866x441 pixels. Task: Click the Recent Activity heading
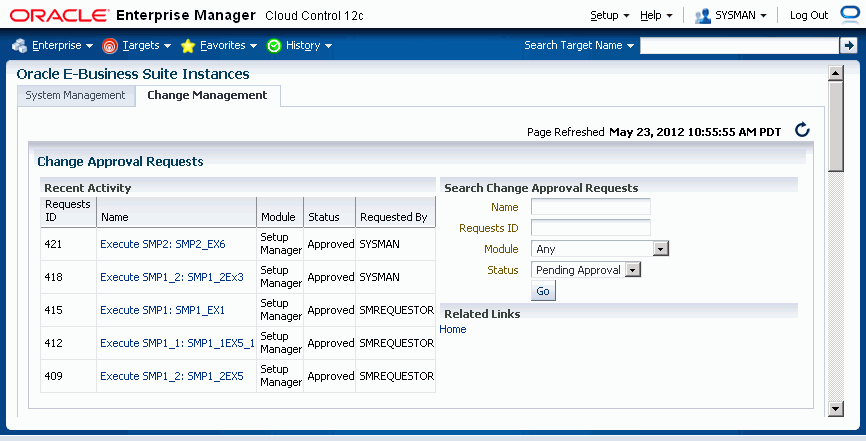point(87,188)
